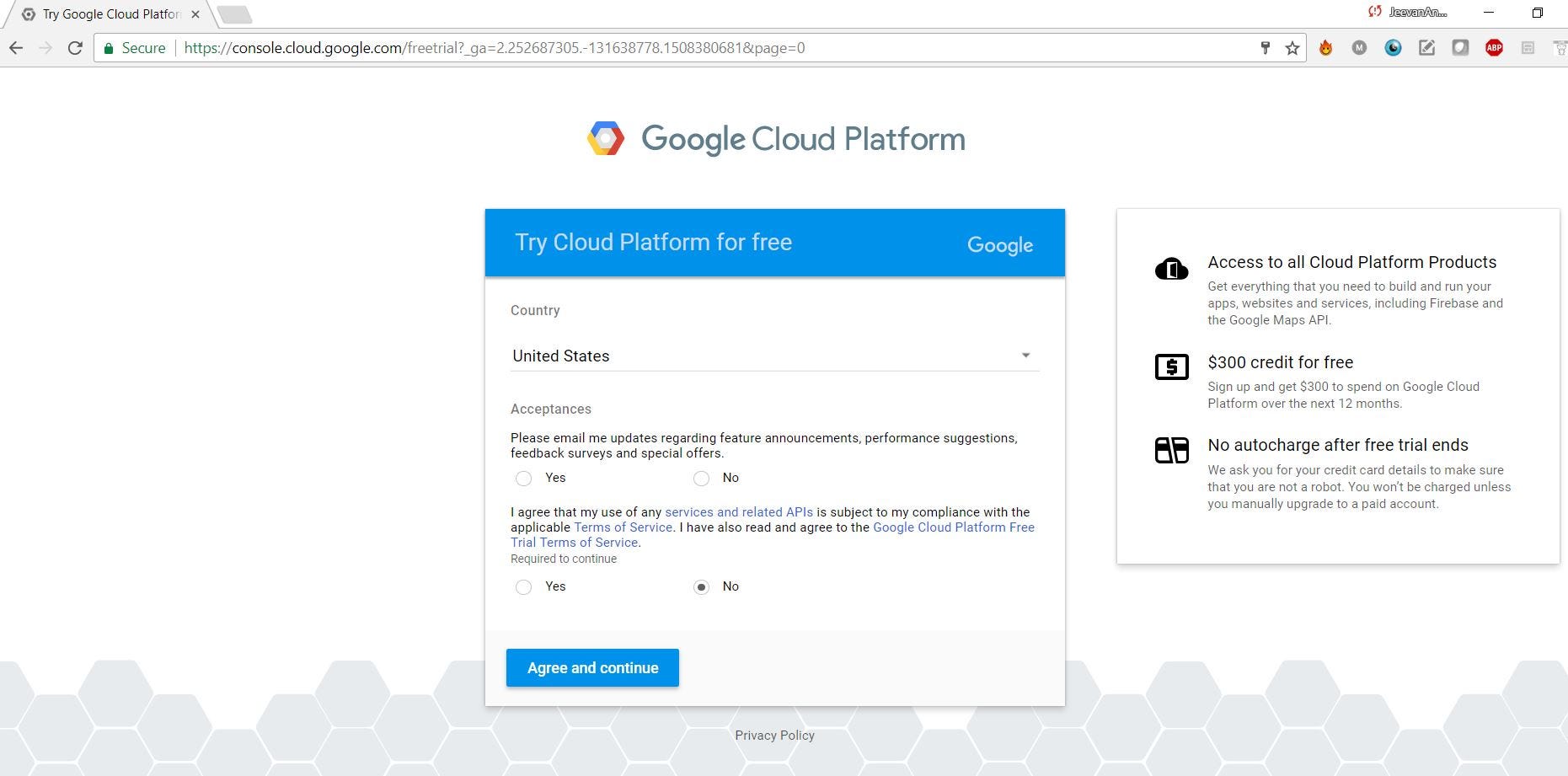Image resolution: width=1568 pixels, height=776 pixels.
Task: Restore down the browser window
Action: pyautogui.click(x=1538, y=13)
